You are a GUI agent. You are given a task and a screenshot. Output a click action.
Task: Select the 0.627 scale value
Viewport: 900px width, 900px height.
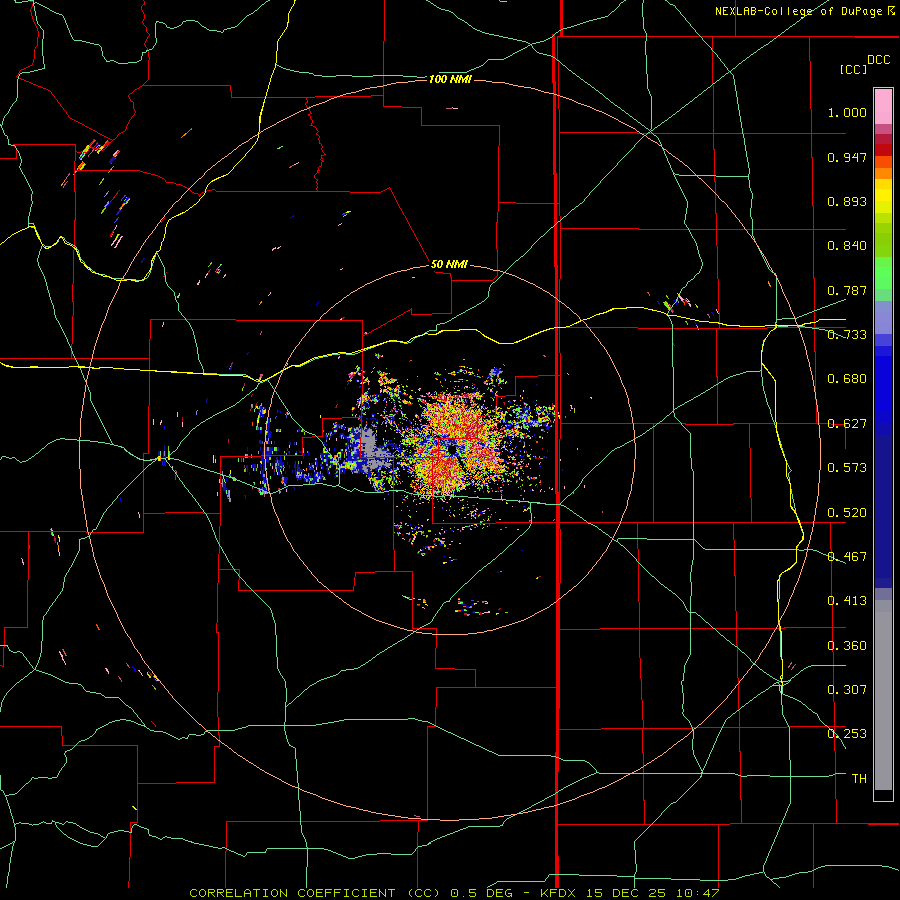coord(847,424)
